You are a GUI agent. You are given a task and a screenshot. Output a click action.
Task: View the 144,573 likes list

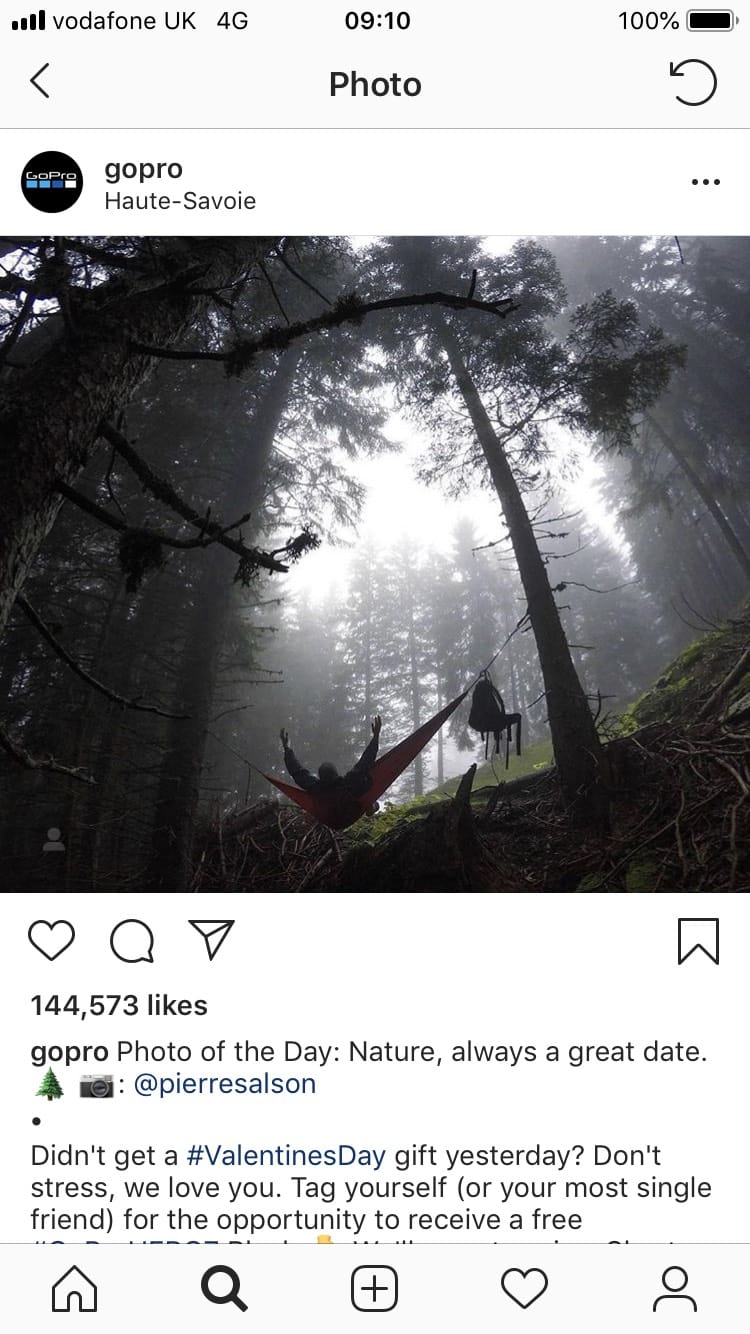pos(119,1005)
